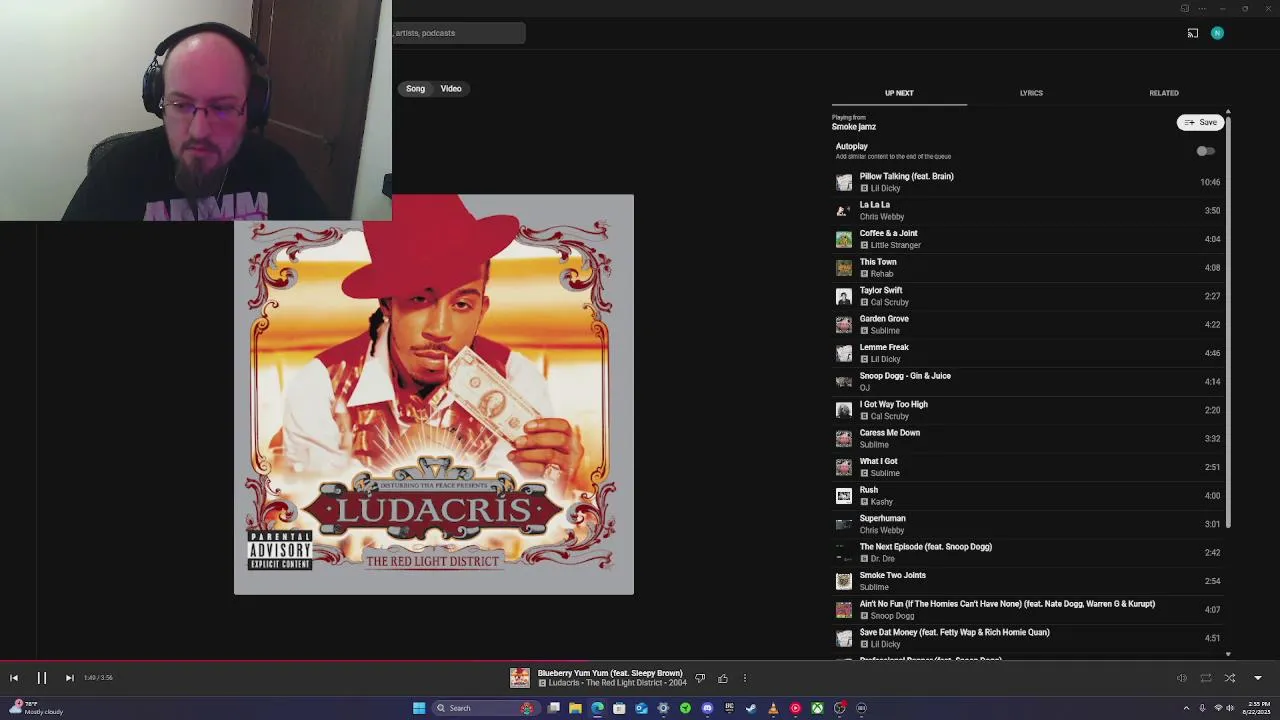The image size is (1280, 720).
Task: Open Epic Games Launcher from the taskbar
Action: pos(729,708)
